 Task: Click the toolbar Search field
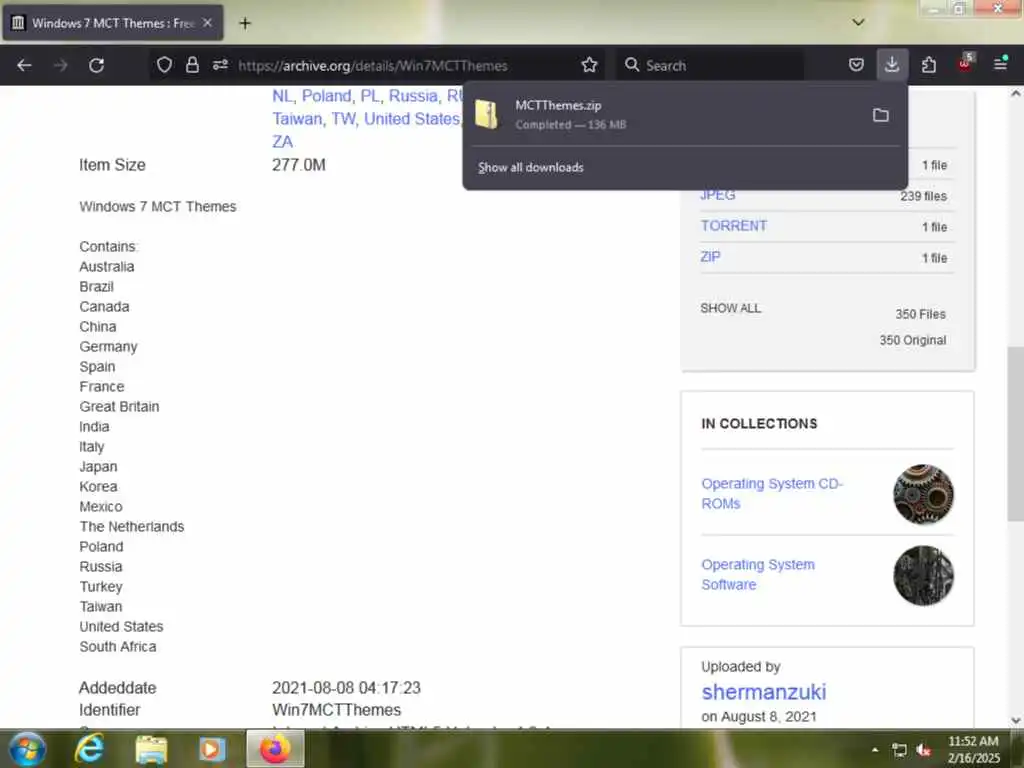point(712,65)
